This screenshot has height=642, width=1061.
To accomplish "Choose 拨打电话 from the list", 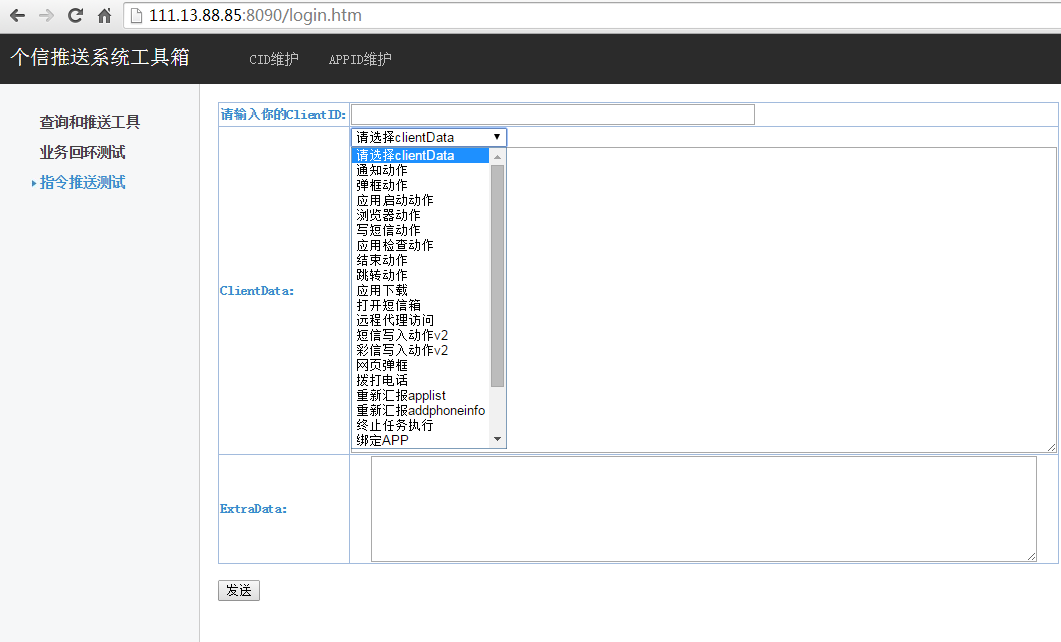I will pyautogui.click(x=420, y=380).
